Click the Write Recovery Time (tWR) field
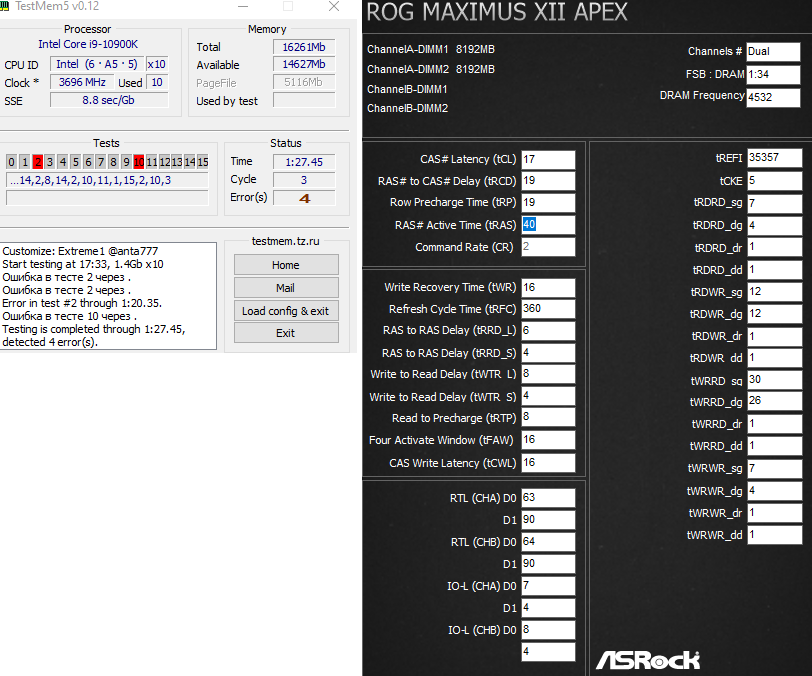 (548, 287)
